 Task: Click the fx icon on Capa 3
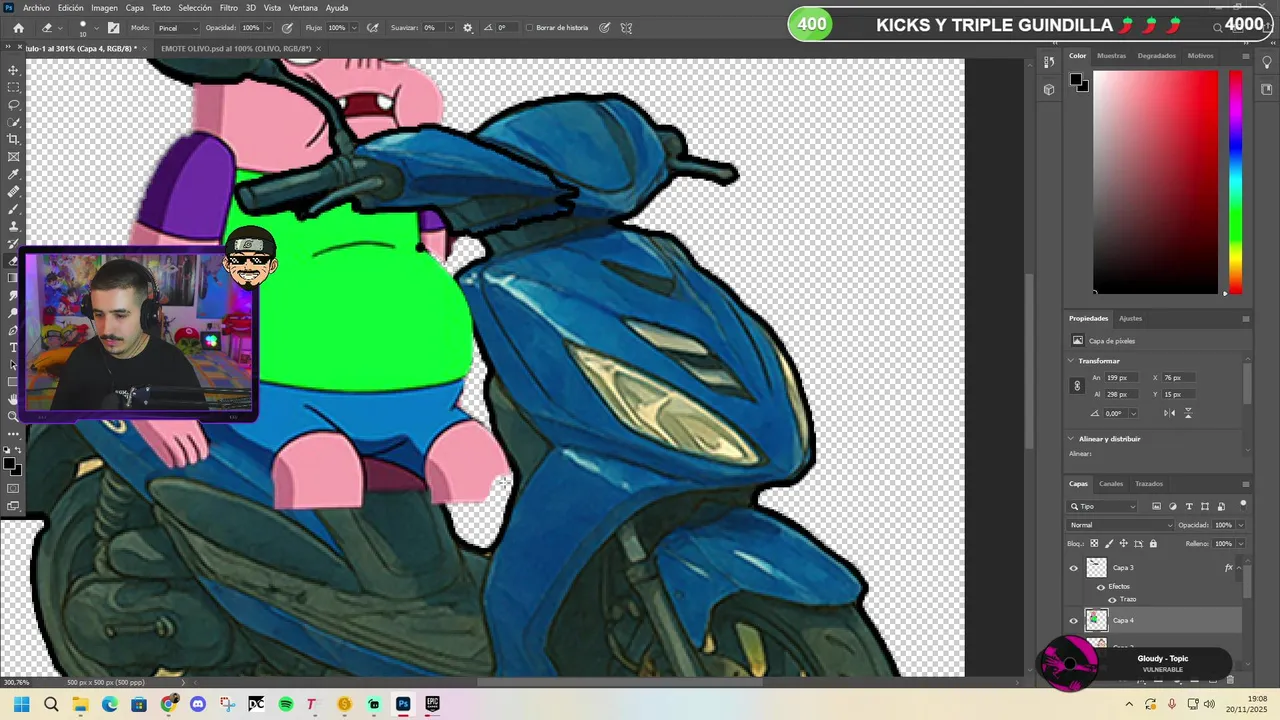click(1229, 567)
